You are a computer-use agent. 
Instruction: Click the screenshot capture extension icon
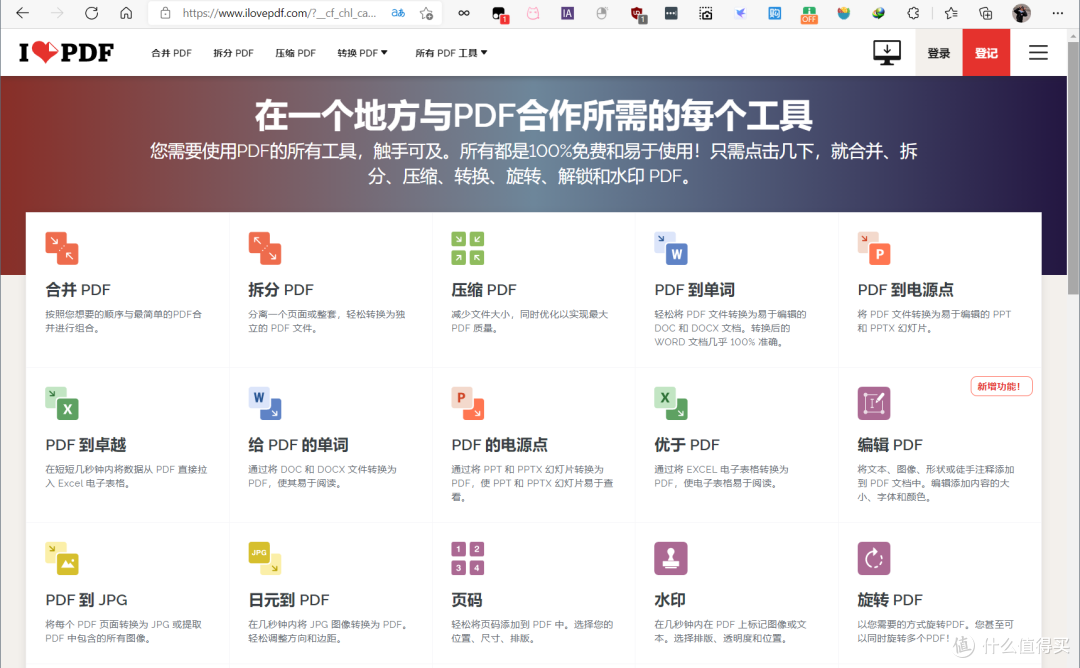(x=706, y=13)
